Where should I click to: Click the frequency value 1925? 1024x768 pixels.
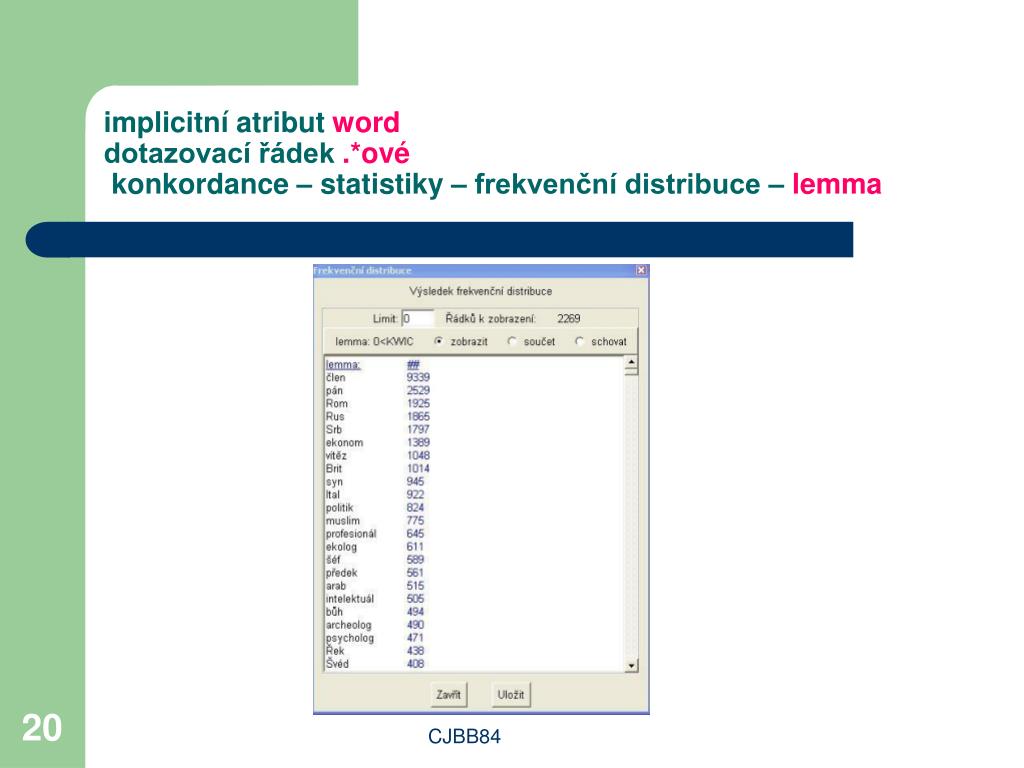click(x=418, y=404)
